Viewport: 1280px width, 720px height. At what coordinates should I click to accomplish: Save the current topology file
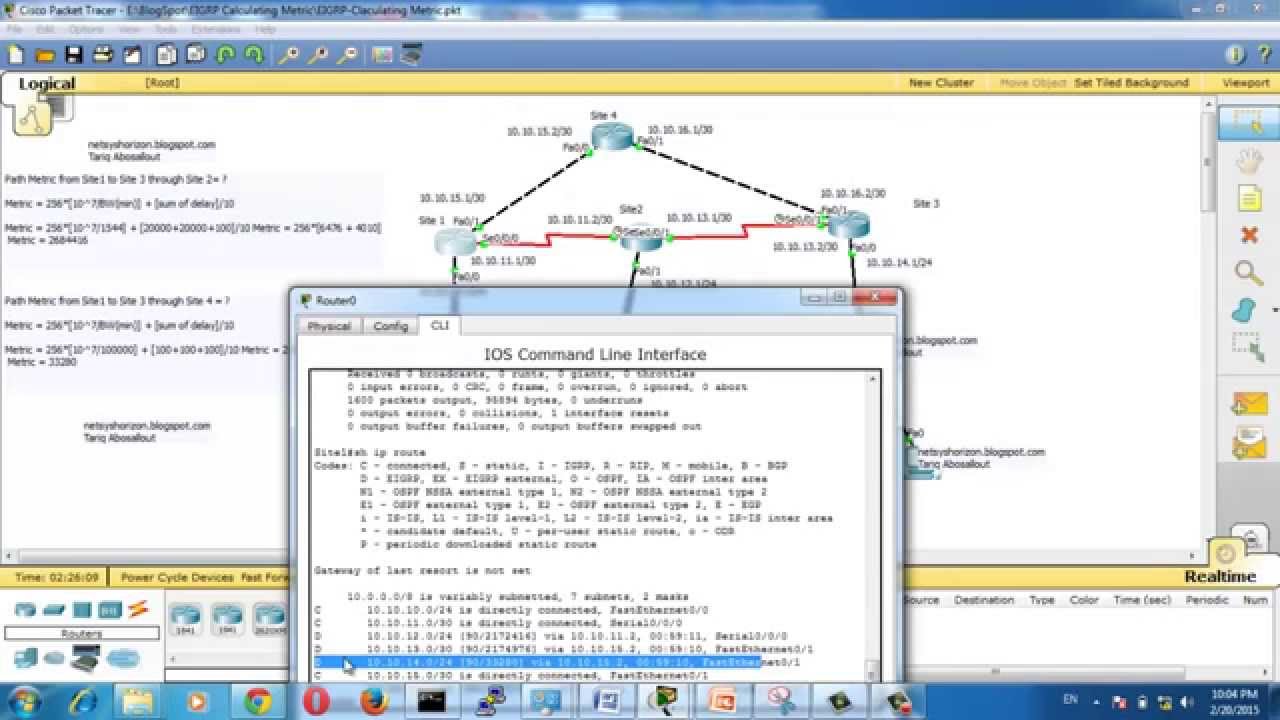click(x=73, y=55)
